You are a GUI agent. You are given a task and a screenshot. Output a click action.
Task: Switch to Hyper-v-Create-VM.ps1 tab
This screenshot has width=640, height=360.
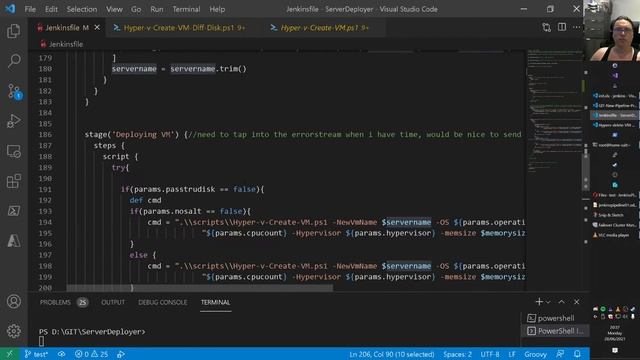[x=324, y=28]
